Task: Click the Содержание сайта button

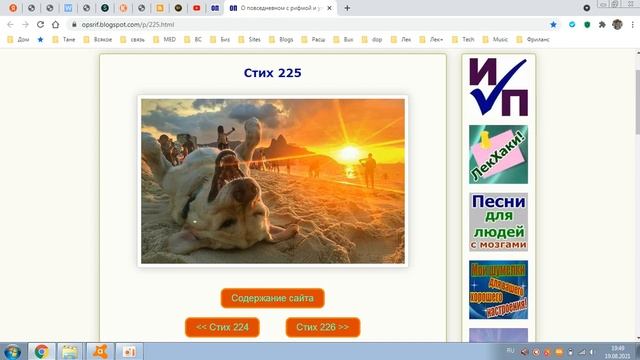Action: point(273,298)
